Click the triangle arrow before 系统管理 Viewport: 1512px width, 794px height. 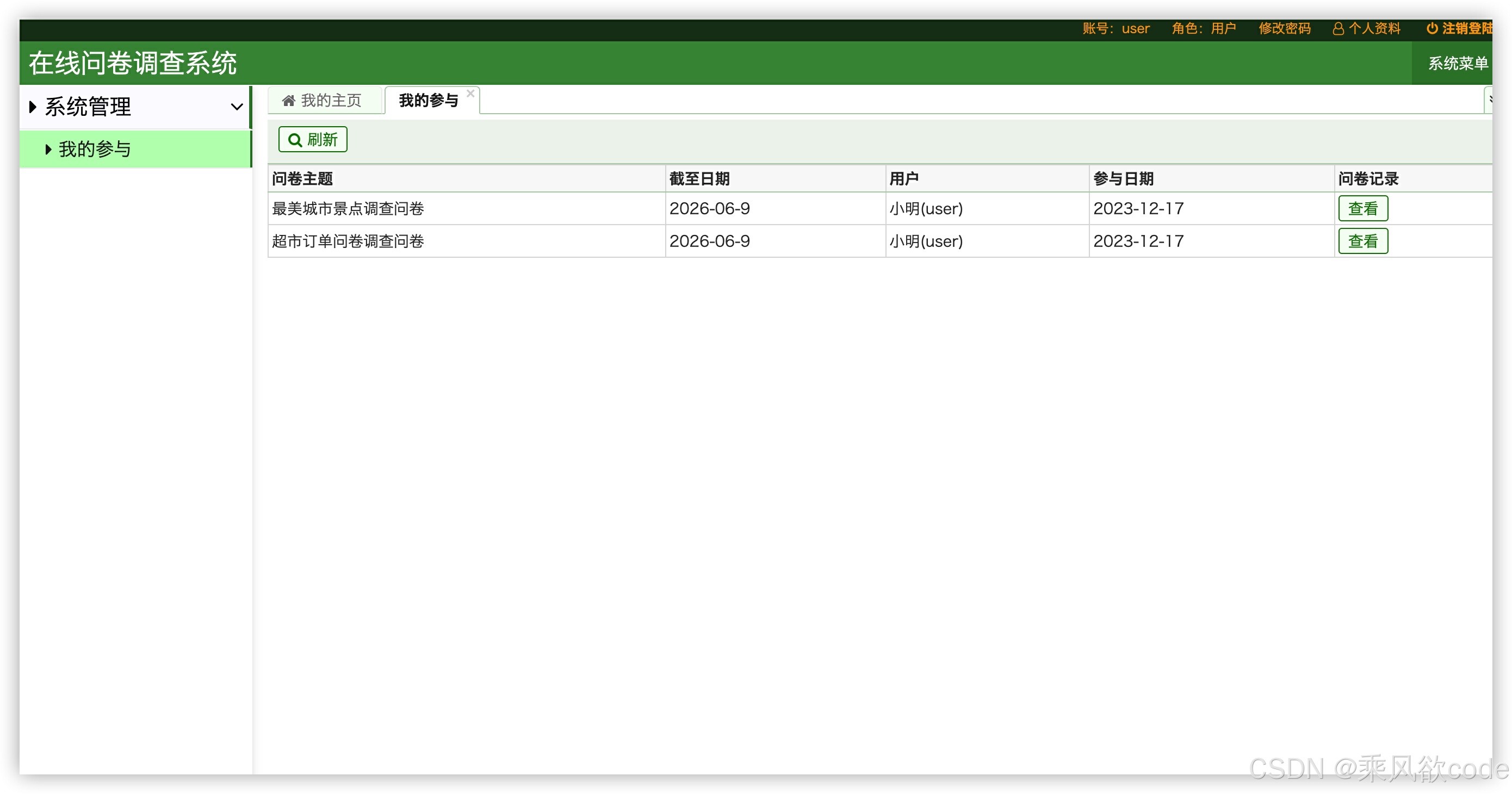click(33, 107)
